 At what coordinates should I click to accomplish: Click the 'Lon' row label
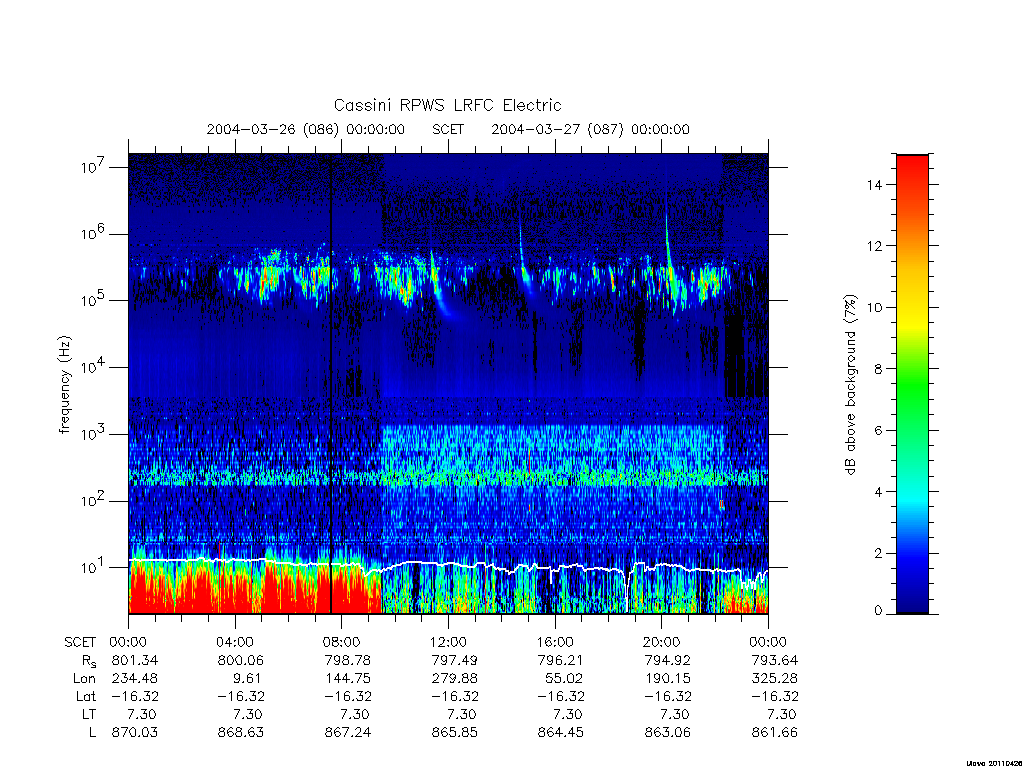click(84, 679)
